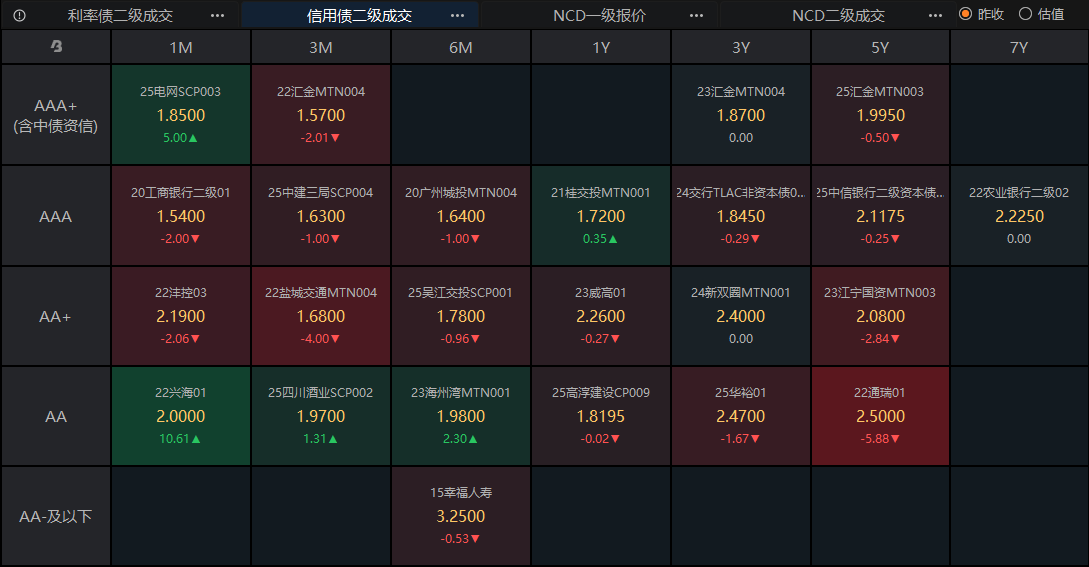
Task: Click the 3M column header
Action: point(321,47)
